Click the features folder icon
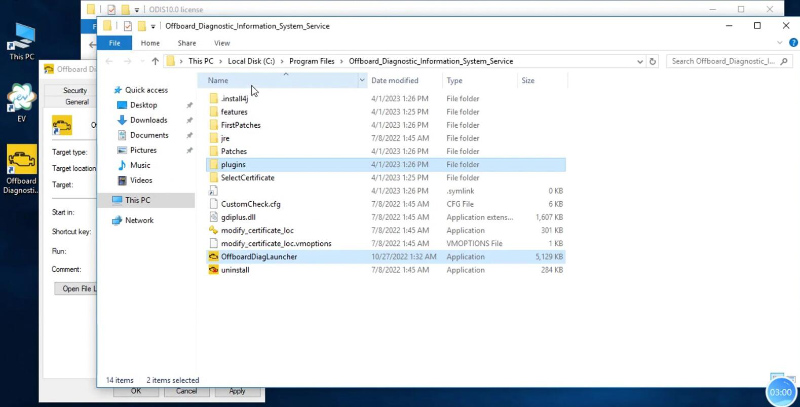Viewport: 800px width, 407px height. click(214, 112)
